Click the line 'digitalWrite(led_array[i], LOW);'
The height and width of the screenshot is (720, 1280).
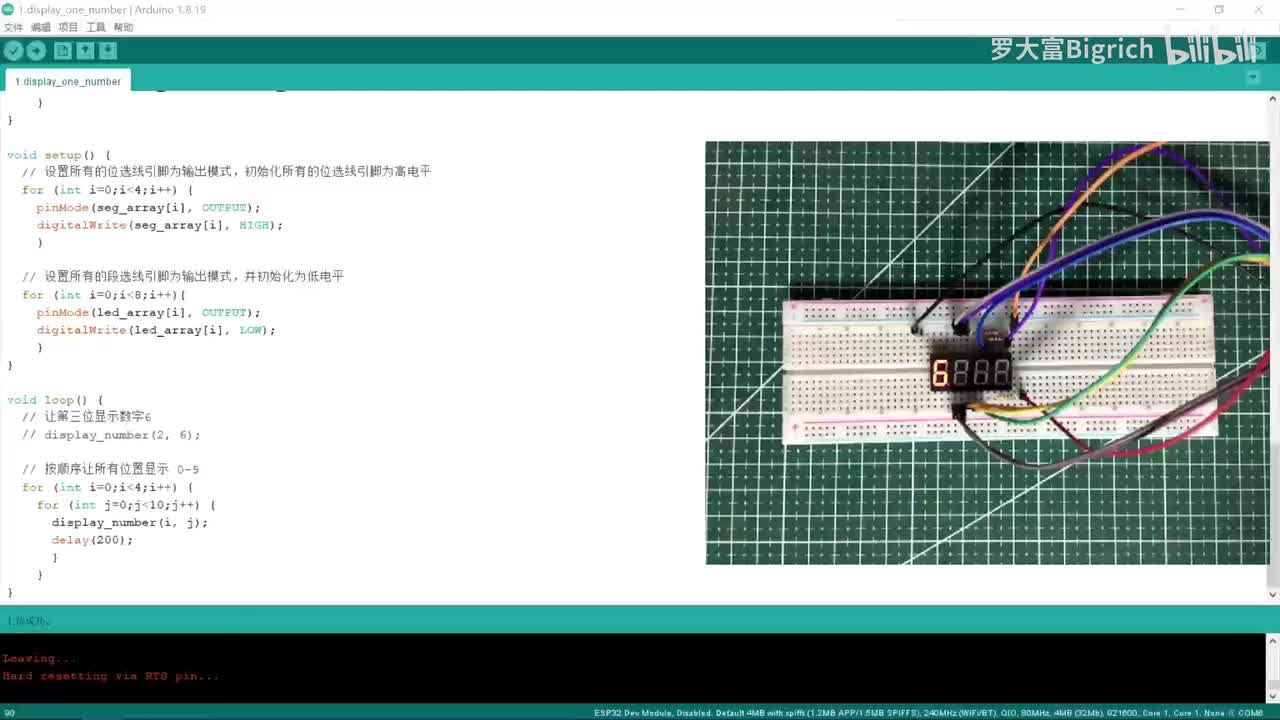click(156, 330)
